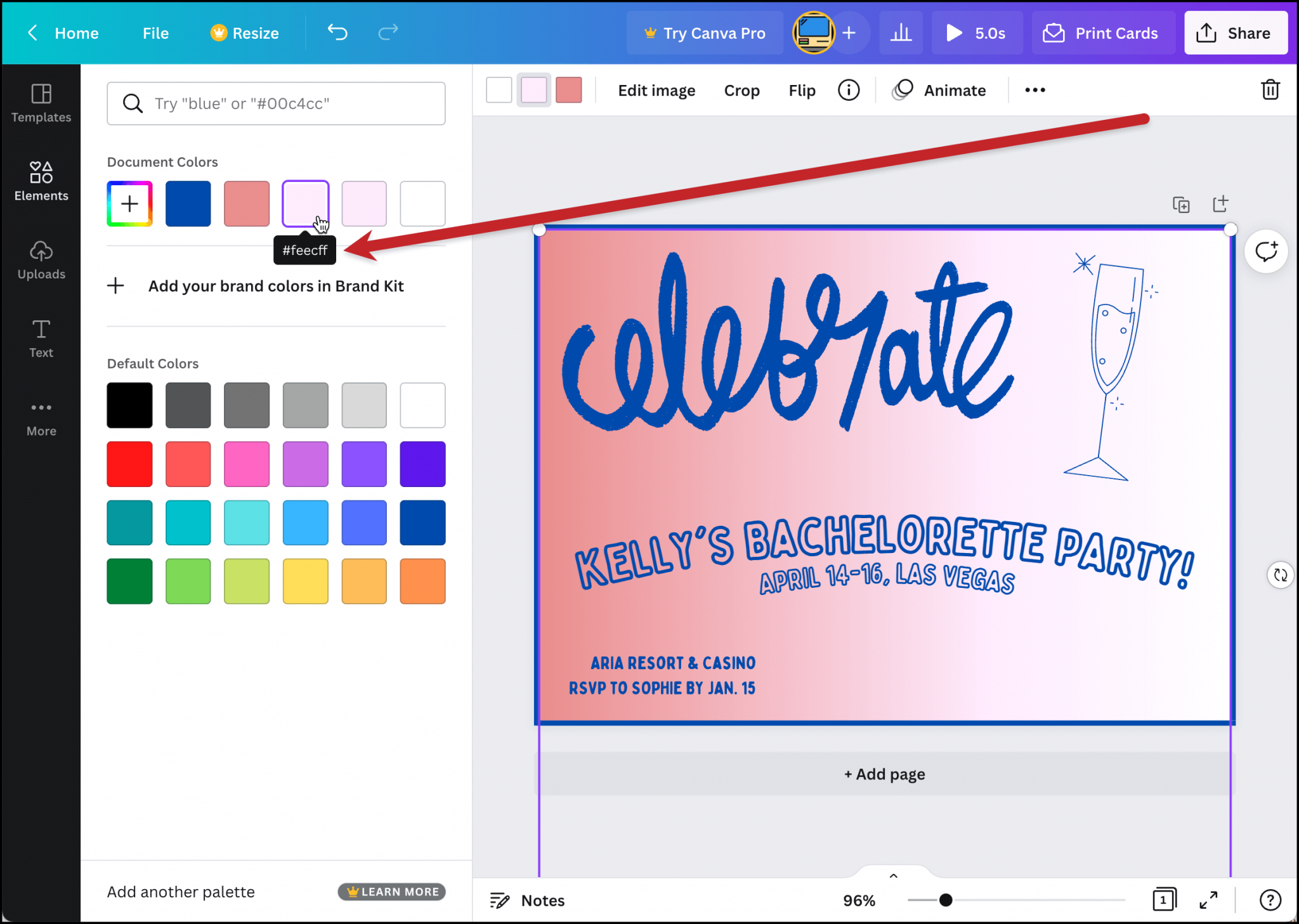
Task: Click the undo arrow
Action: click(337, 32)
